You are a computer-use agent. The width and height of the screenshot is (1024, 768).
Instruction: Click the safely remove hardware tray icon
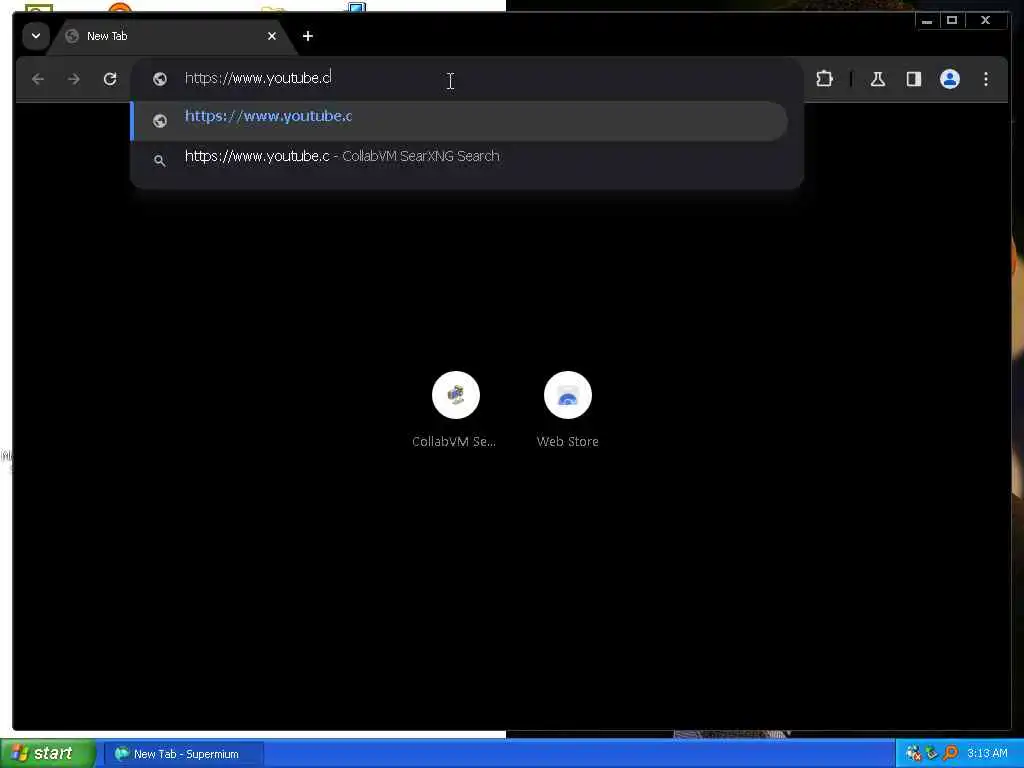(x=932, y=754)
